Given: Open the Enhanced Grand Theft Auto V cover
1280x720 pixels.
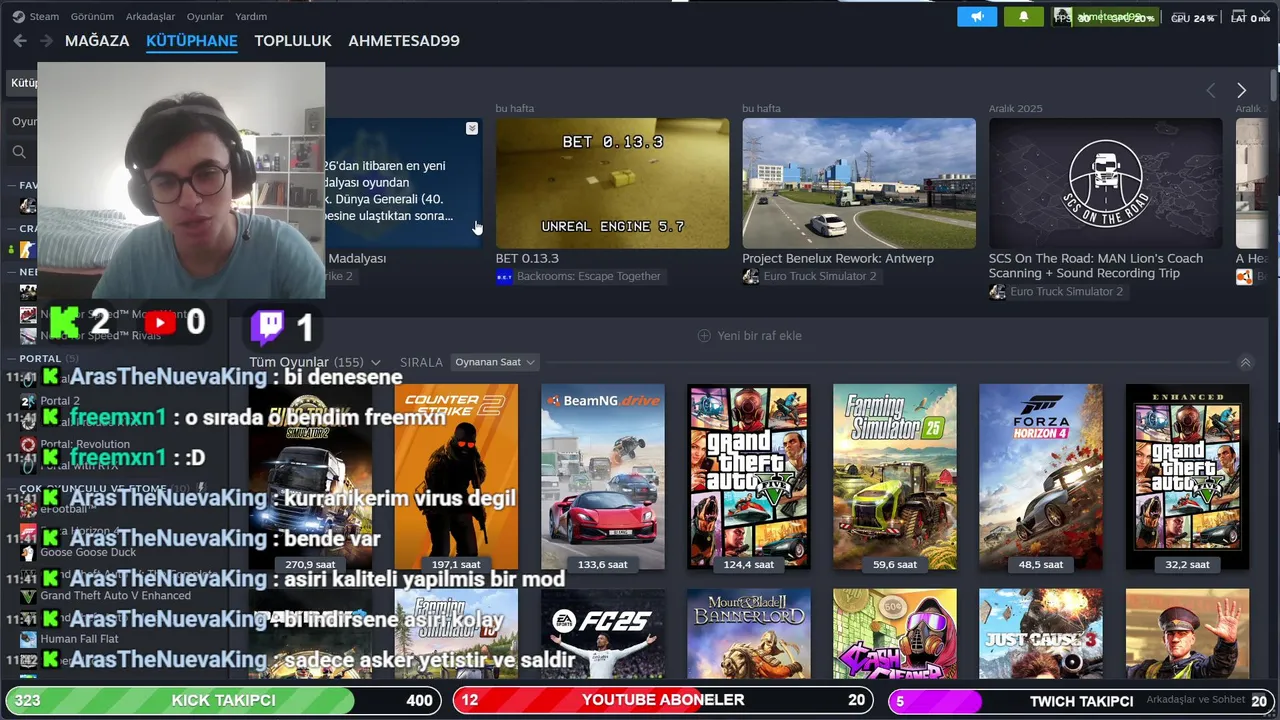Looking at the screenshot, I should [1187, 477].
